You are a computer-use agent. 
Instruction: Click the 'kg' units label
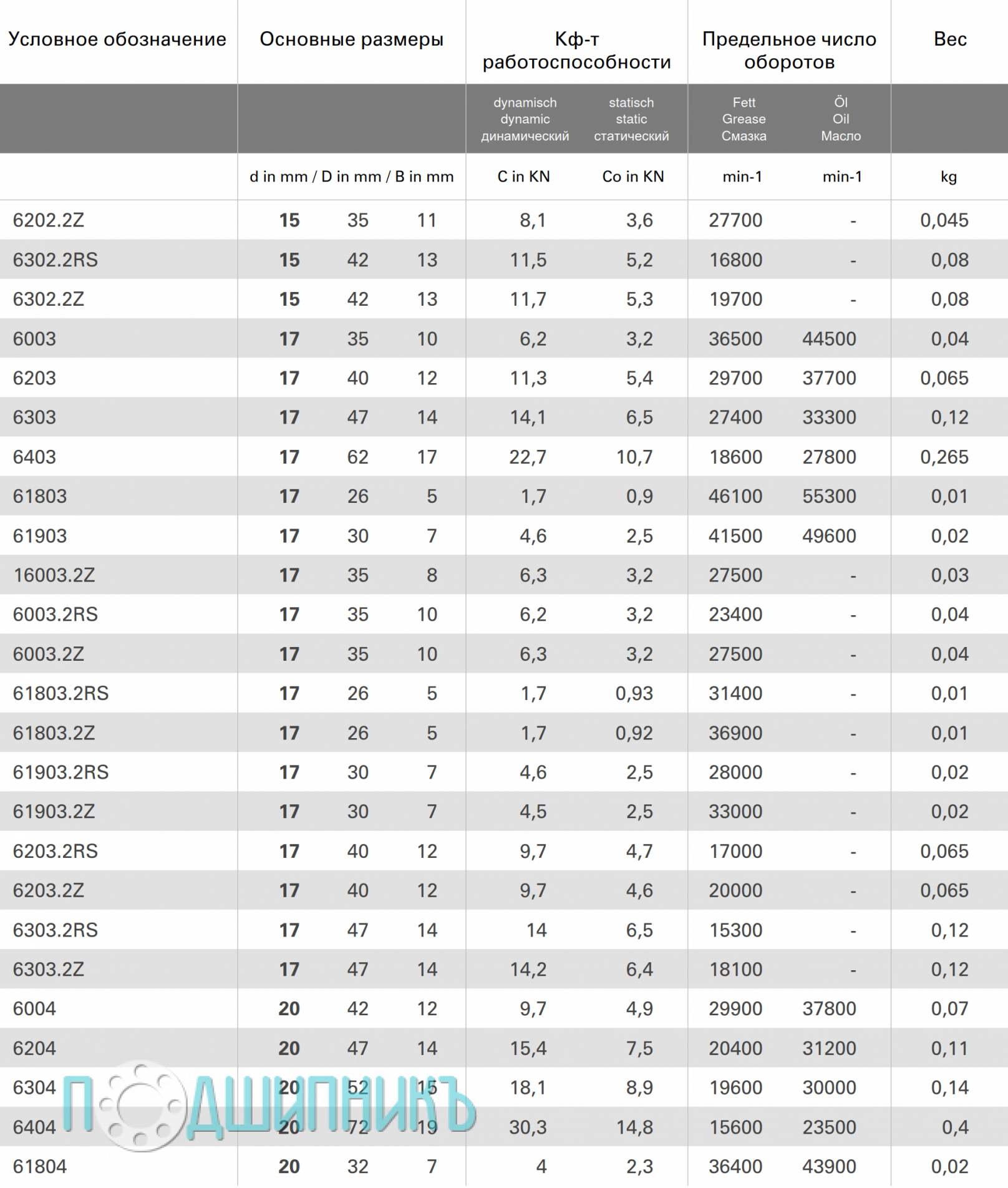tap(949, 177)
